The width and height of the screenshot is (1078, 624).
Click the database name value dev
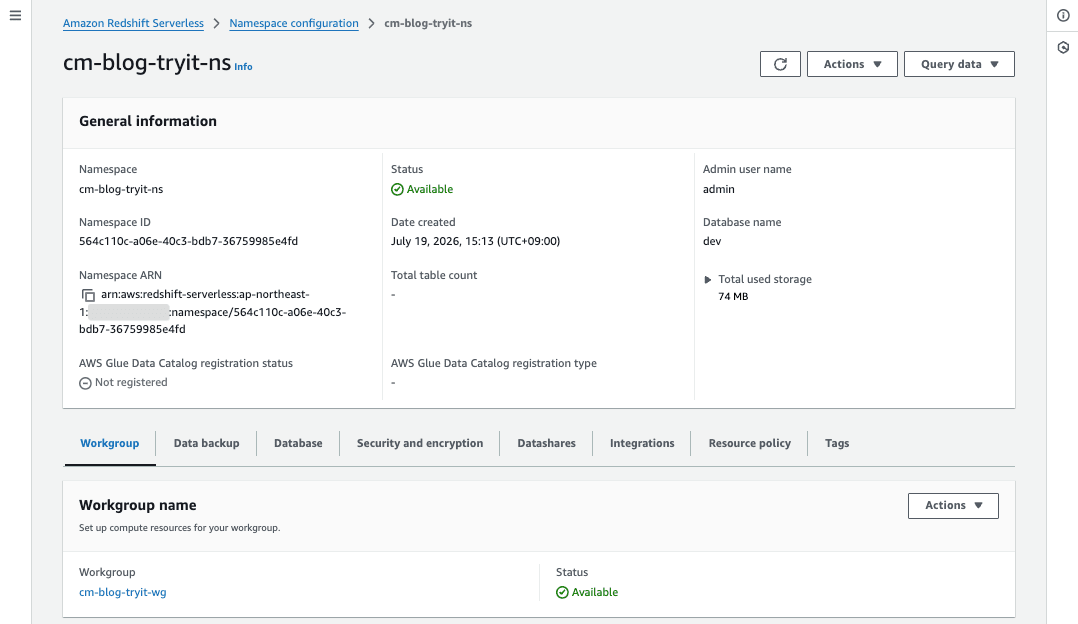(712, 241)
